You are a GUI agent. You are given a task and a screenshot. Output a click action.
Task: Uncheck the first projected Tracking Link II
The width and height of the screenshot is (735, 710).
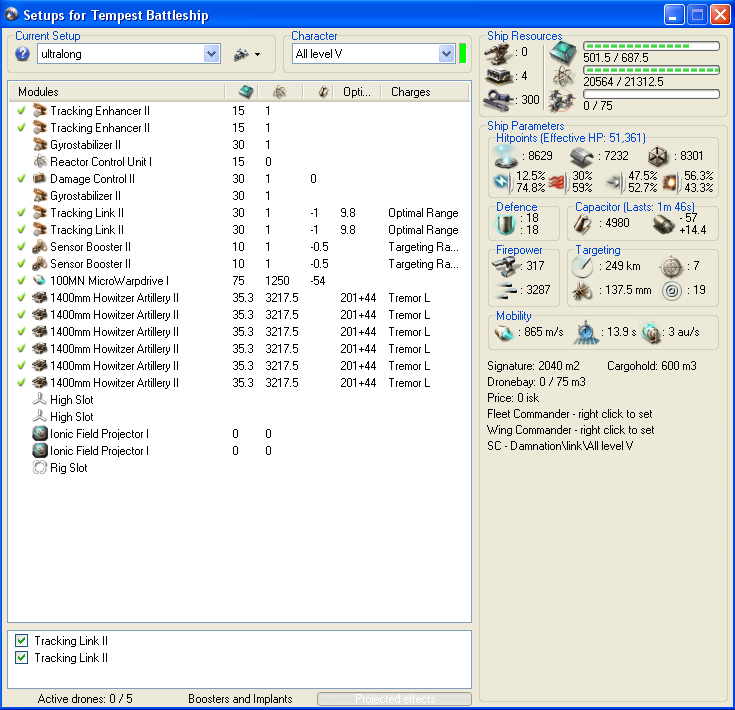click(x=22, y=641)
